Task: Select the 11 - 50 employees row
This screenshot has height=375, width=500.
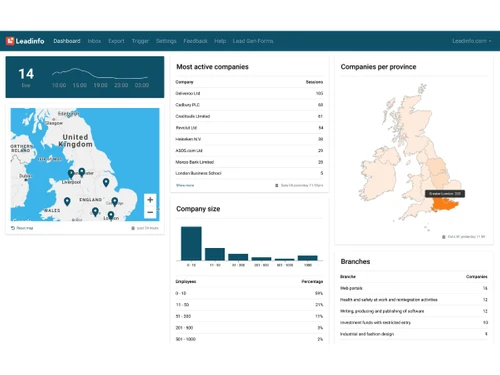Action: tap(249, 305)
